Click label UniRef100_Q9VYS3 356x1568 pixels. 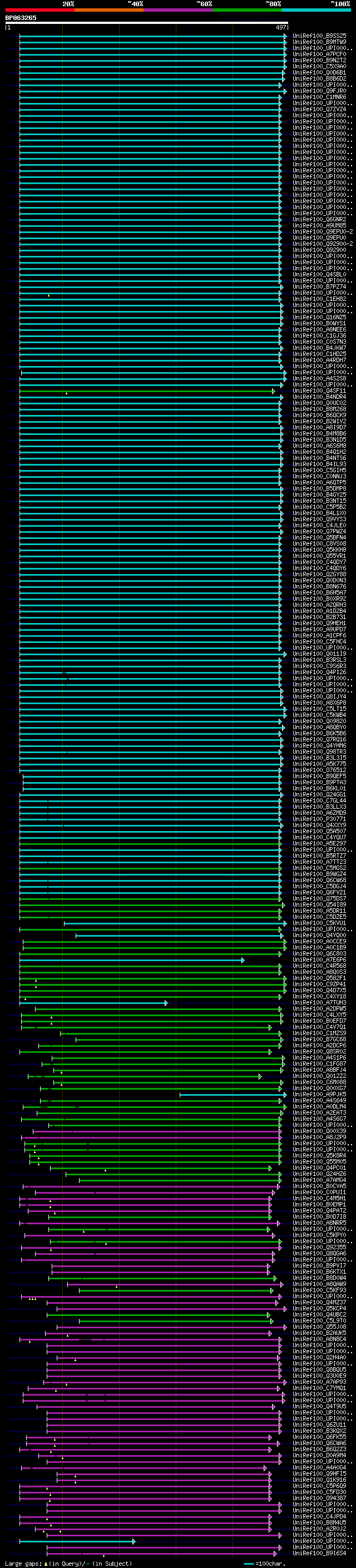click(319, 519)
